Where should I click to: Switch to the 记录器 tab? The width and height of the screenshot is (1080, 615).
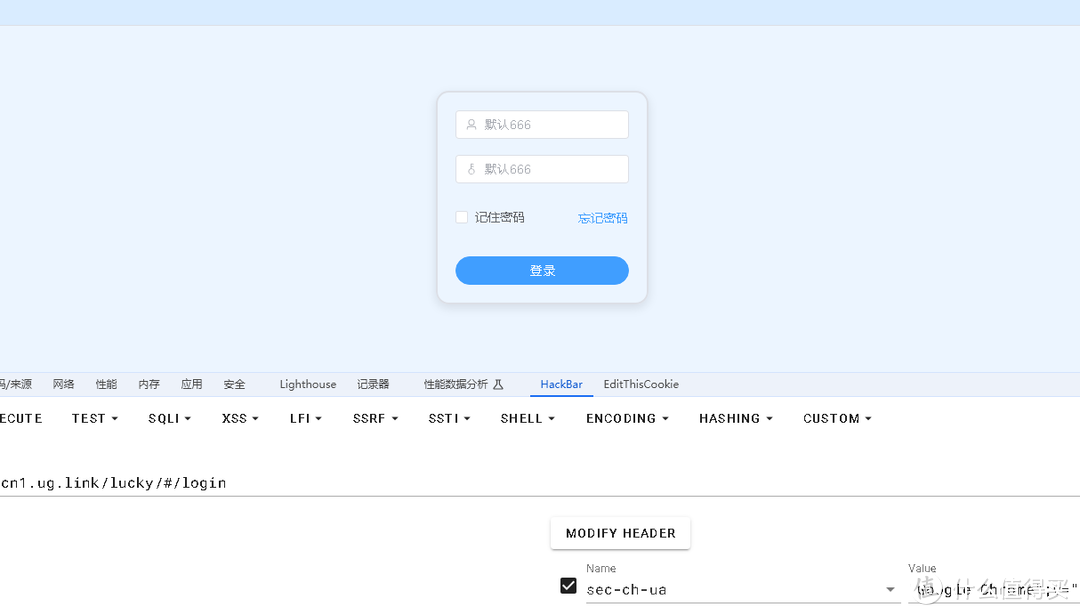click(x=373, y=384)
